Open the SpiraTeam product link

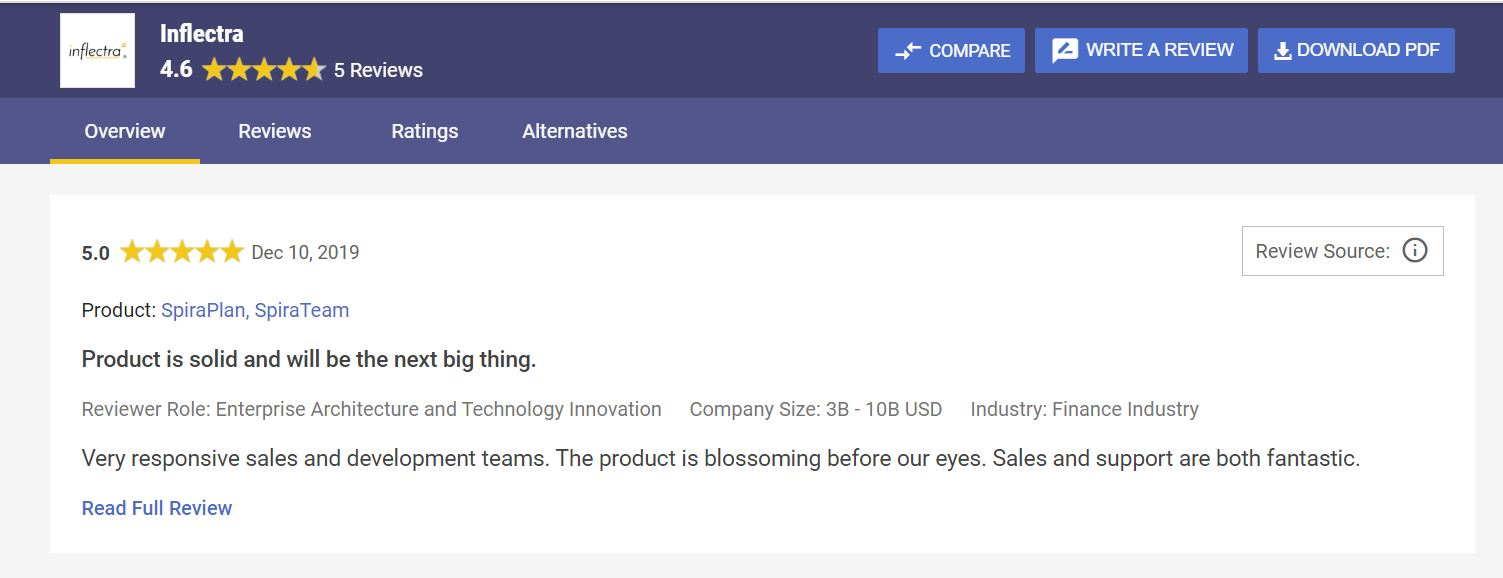(x=302, y=310)
